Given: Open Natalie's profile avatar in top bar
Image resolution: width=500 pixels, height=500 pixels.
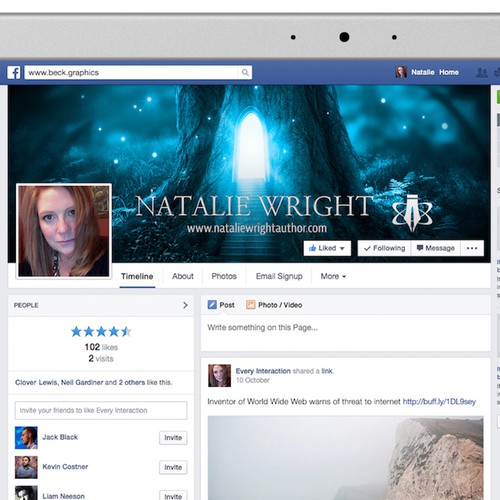Looking at the screenshot, I should tap(401, 72).
